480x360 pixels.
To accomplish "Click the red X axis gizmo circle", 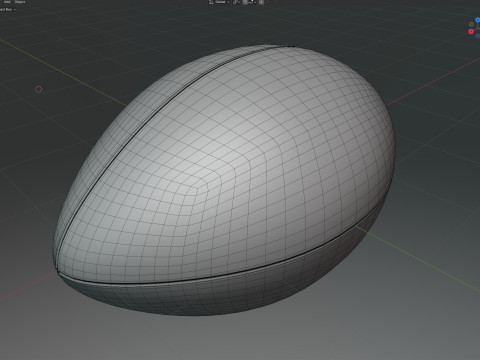I will 471,32.
